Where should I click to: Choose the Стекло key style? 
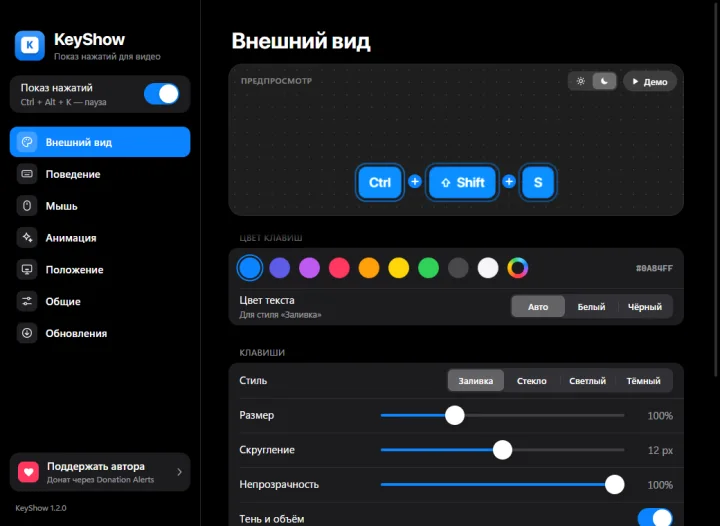(x=532, y=381)
